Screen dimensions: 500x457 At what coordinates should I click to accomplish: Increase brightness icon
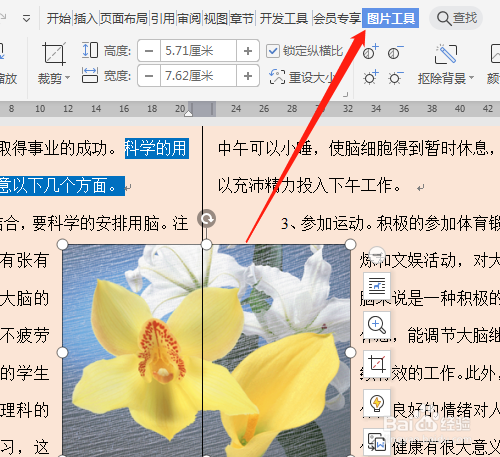[371, 77]
